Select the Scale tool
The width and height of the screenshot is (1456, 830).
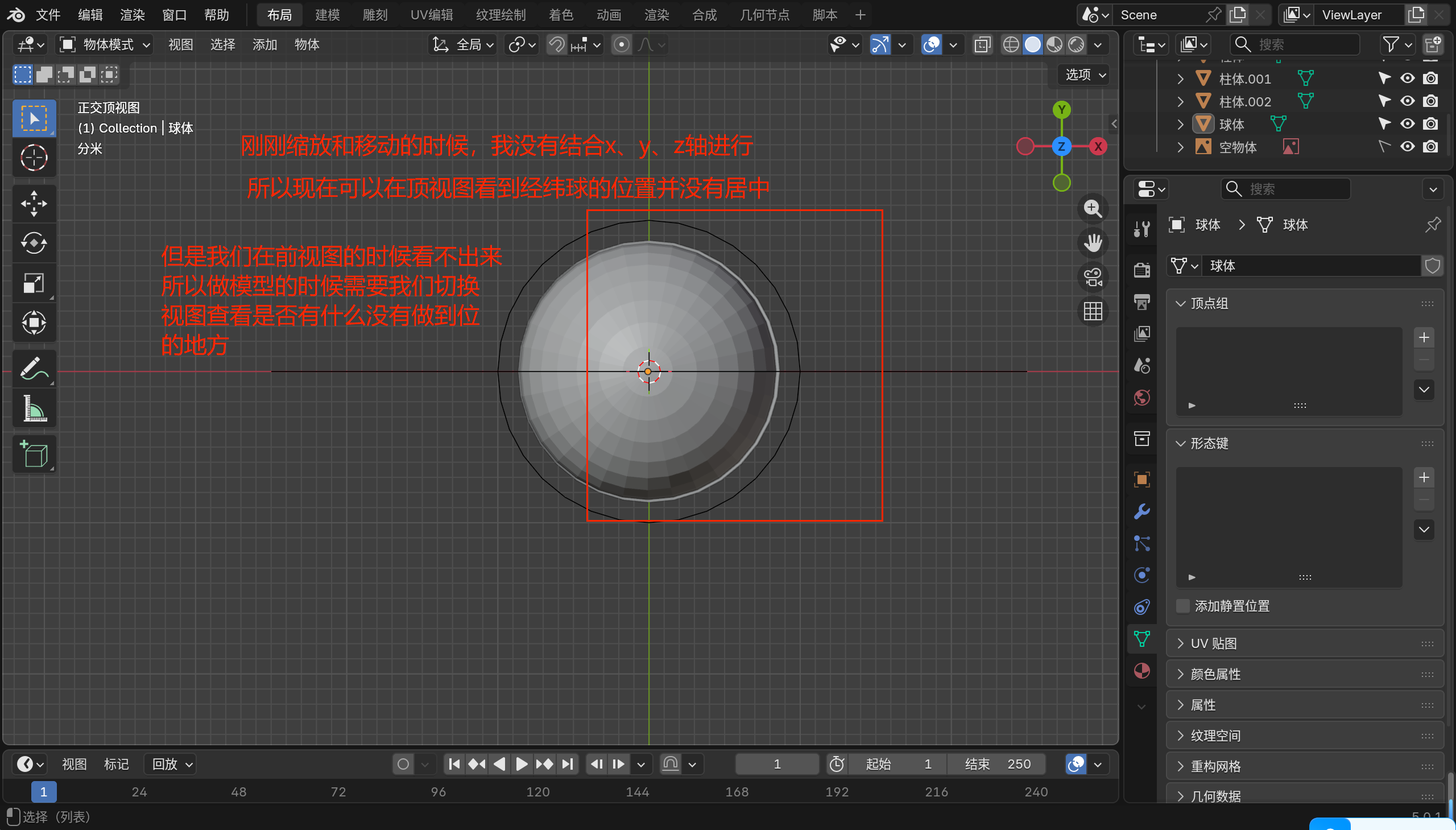point(34,283)
